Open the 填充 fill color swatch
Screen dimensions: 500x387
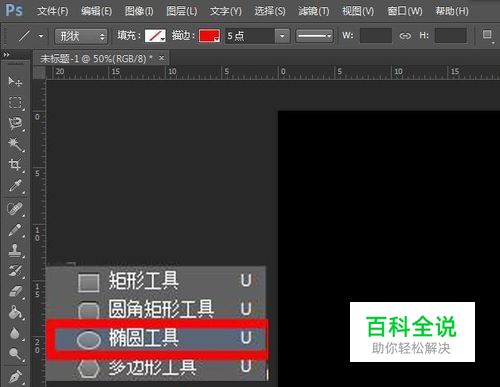(155, 36)
